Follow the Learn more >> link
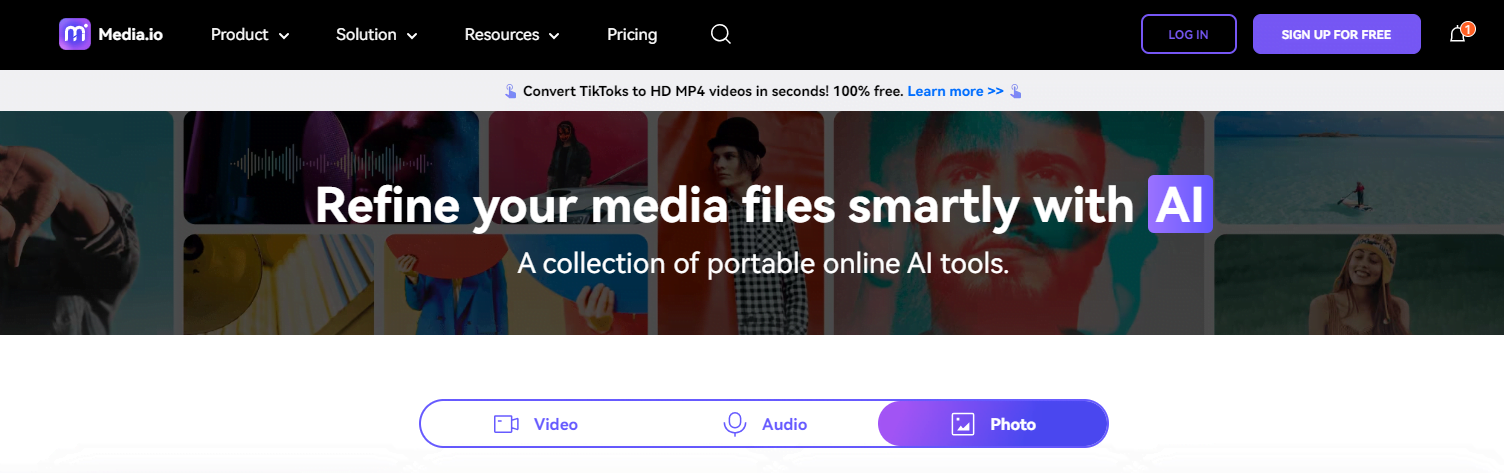This screenshot has height=473, width=1504. click(x=955, y=91)
